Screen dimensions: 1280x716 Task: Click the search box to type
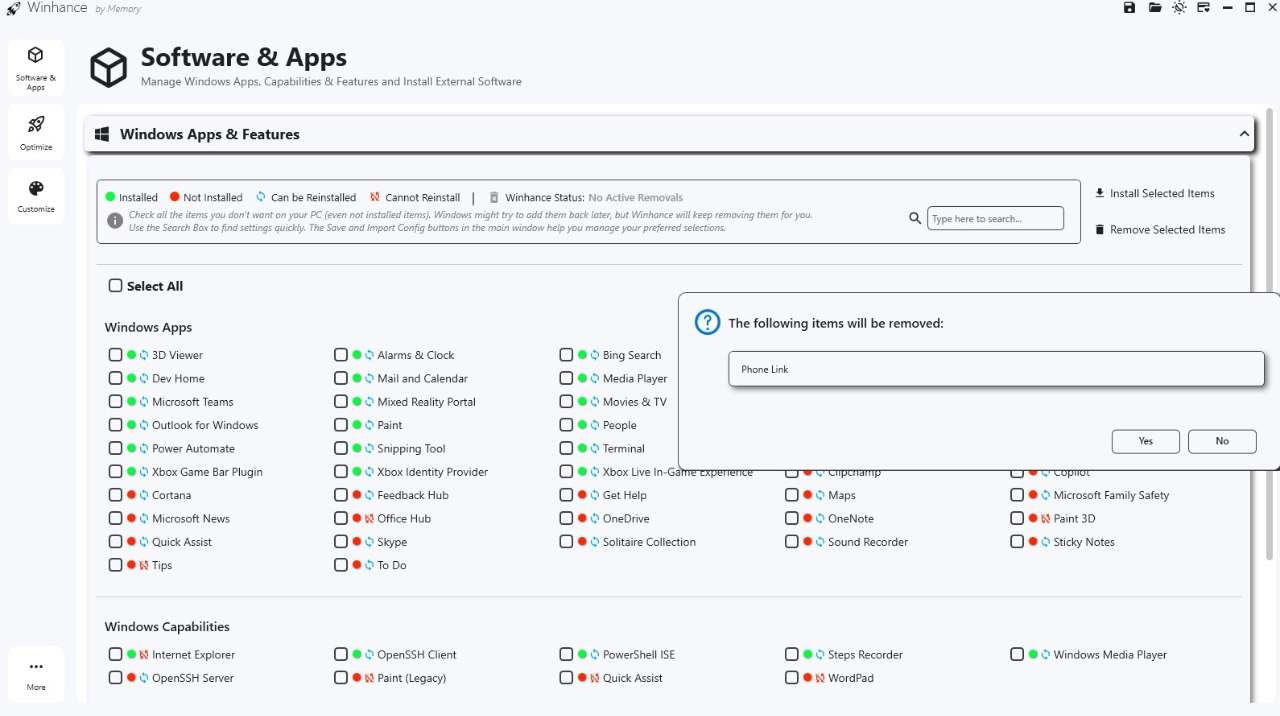coord(996,218)
